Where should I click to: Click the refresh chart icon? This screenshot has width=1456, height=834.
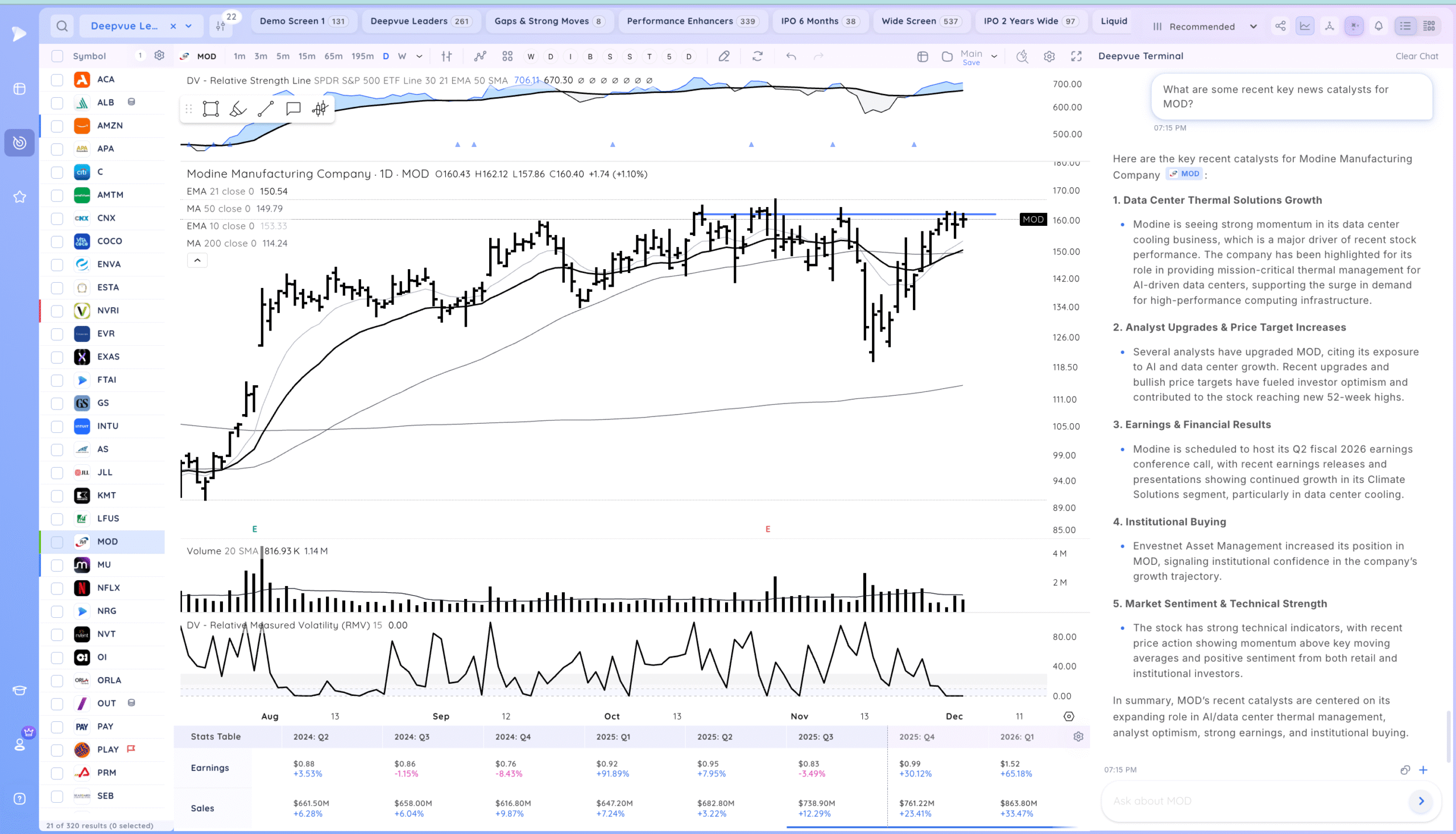point(757,56)
